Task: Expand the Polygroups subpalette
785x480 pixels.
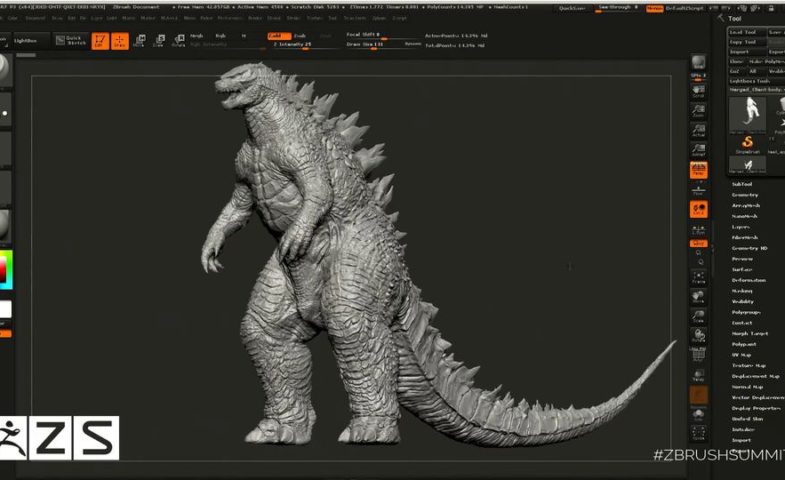Action: point(746,312)
